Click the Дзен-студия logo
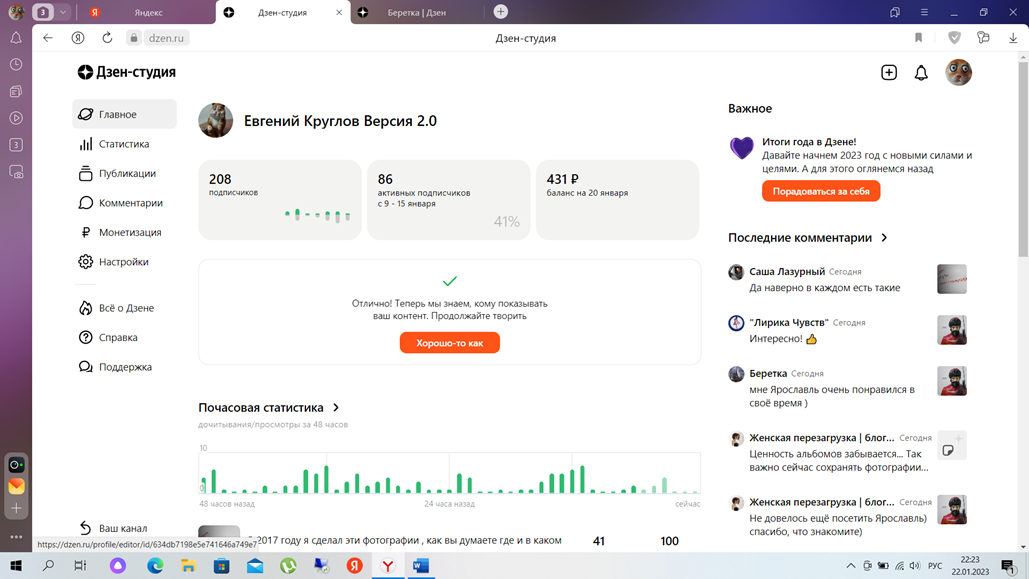The height and width of the screenshot is (579, 1029). [x=126, y=72]
